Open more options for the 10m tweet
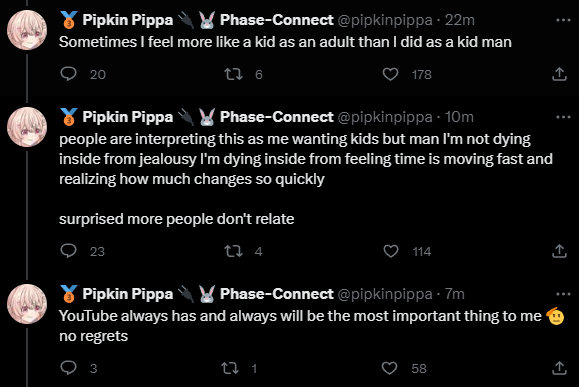This screenshot has width=579, height=387. coord(563,117)
